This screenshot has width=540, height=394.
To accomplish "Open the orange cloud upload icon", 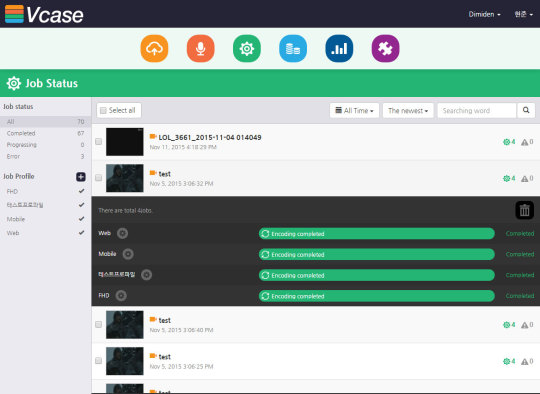I will coord(154,49).
